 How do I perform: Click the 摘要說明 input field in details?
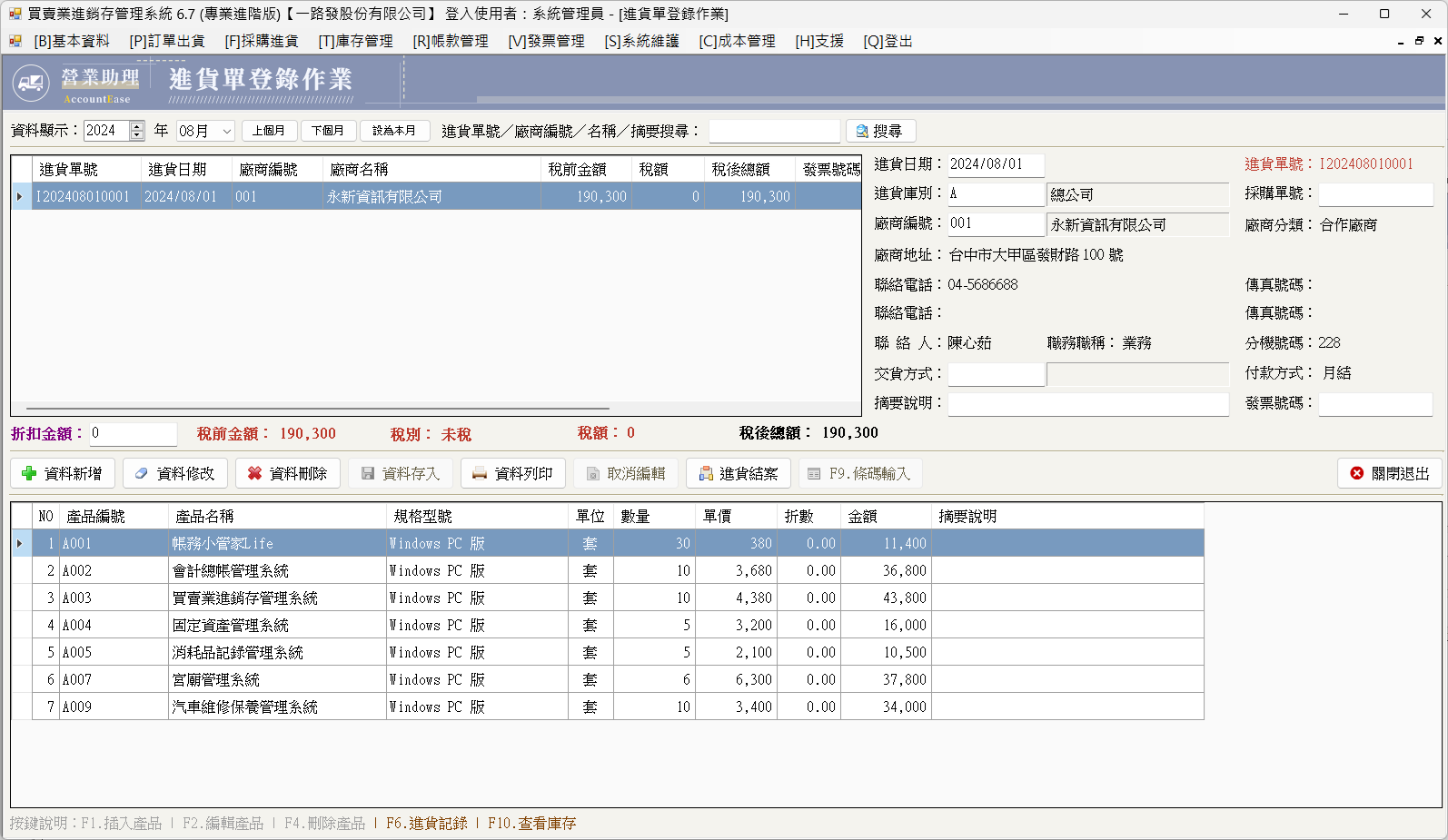click(1088, 404)
